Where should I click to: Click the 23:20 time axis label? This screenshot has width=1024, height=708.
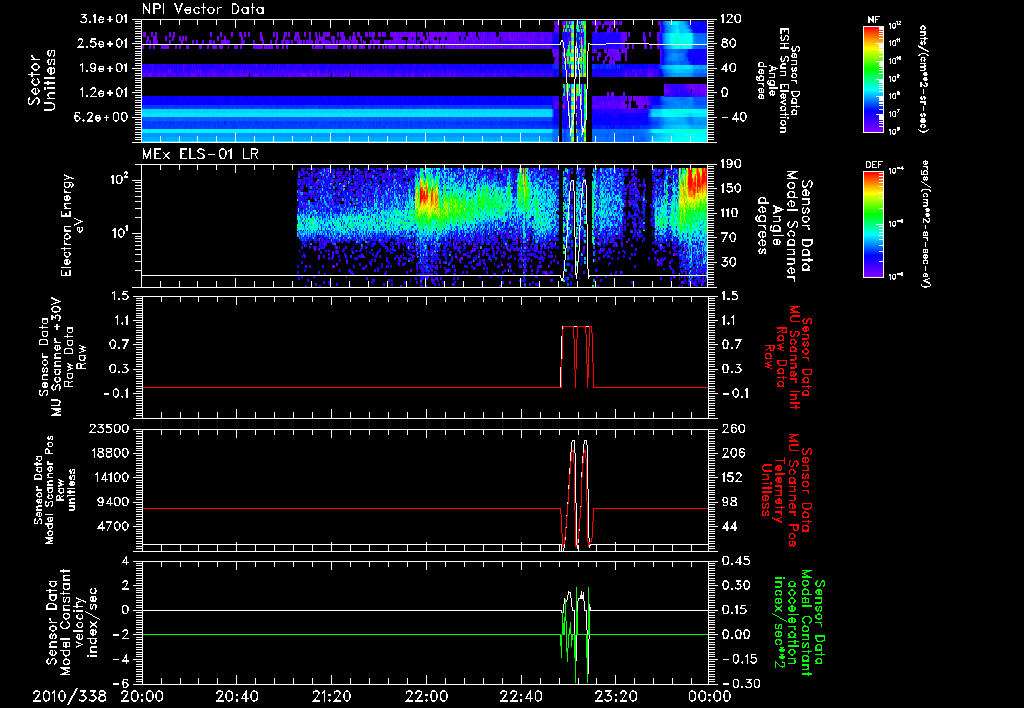pos(616,696)
